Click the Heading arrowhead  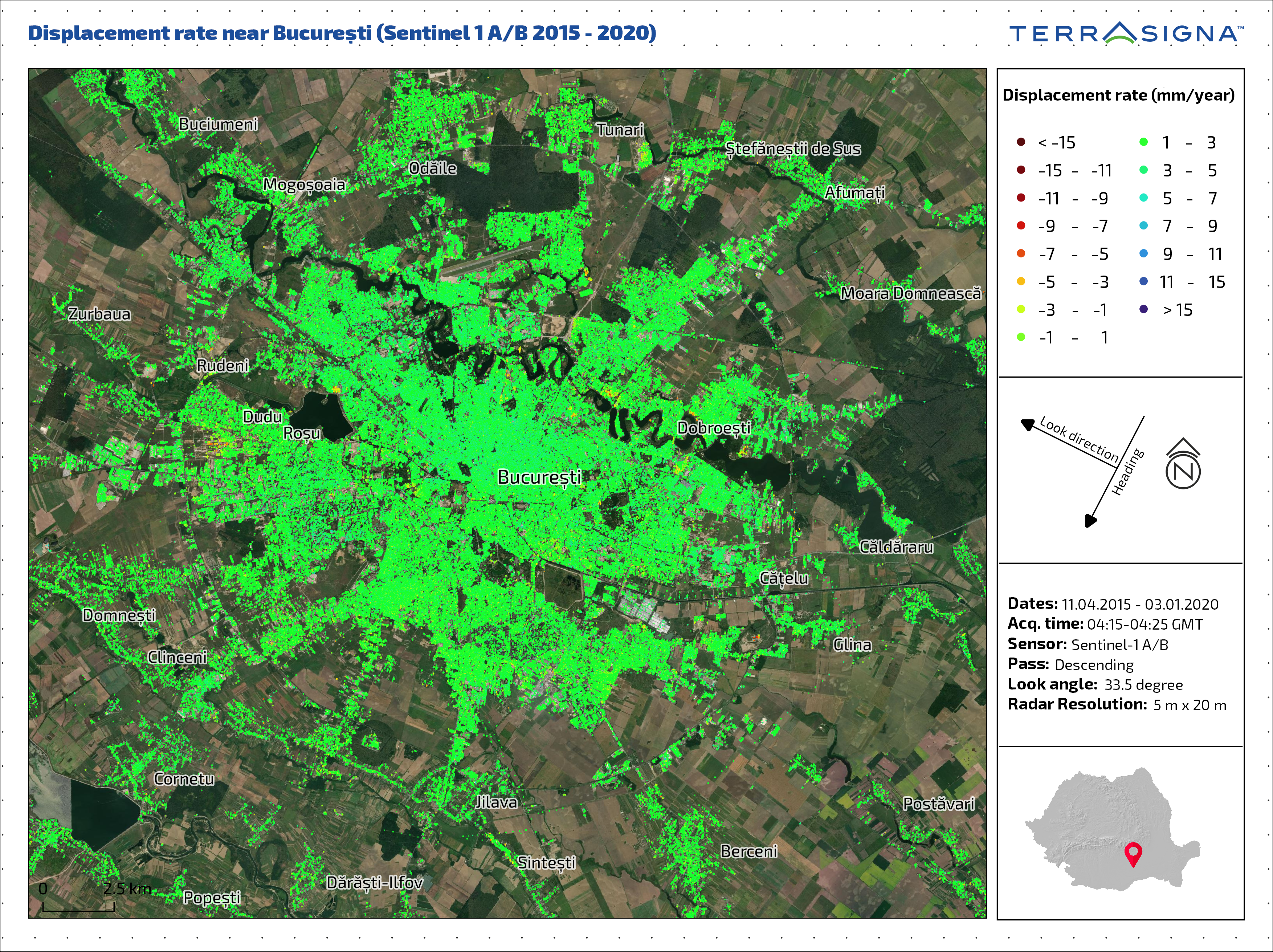click(x=1090, y=521)
